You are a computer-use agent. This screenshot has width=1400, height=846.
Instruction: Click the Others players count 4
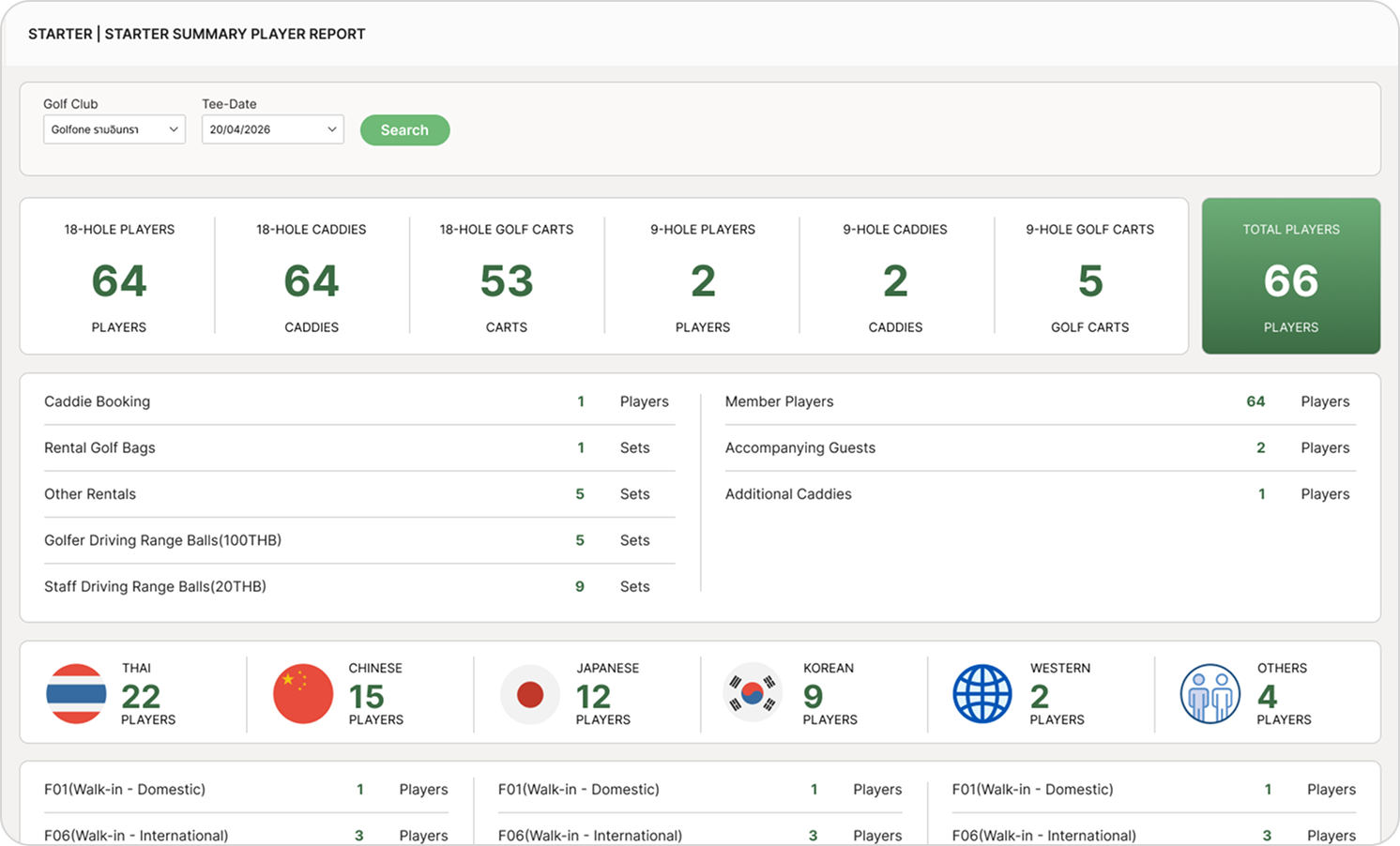click(x=1268, y=697)
